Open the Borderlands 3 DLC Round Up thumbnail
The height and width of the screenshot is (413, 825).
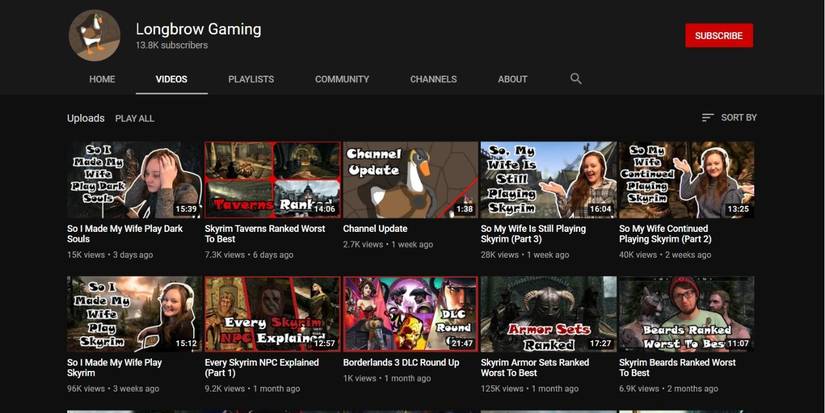point(410,314)
